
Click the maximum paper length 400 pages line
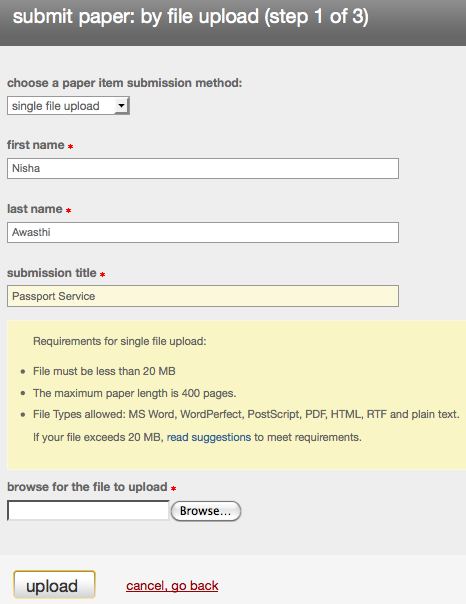click(134, 393)
